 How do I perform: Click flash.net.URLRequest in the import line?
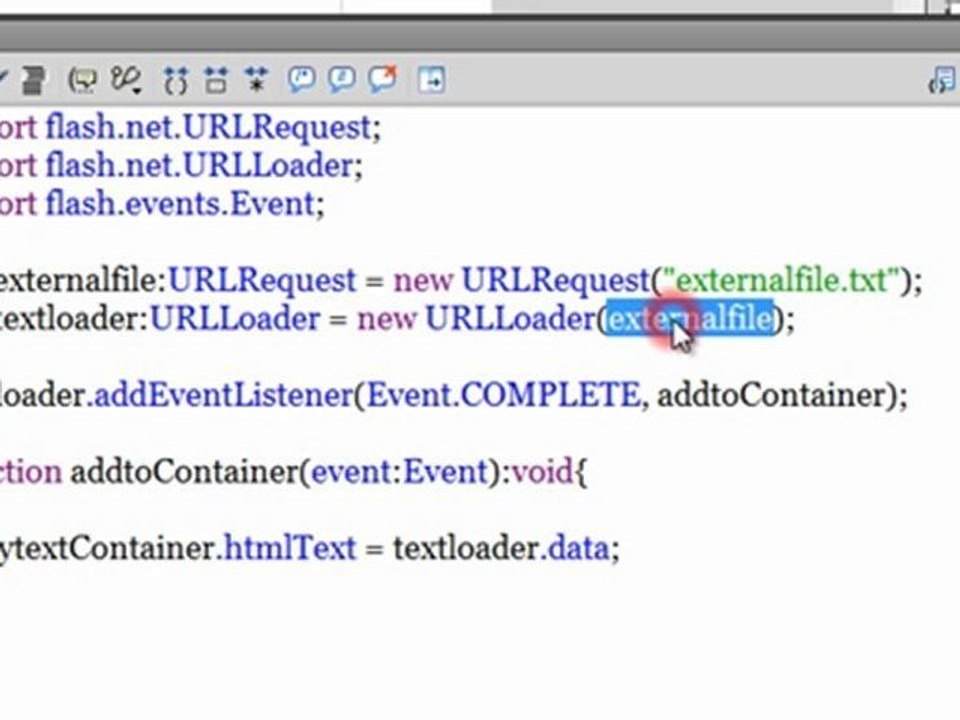pos(209,128)
